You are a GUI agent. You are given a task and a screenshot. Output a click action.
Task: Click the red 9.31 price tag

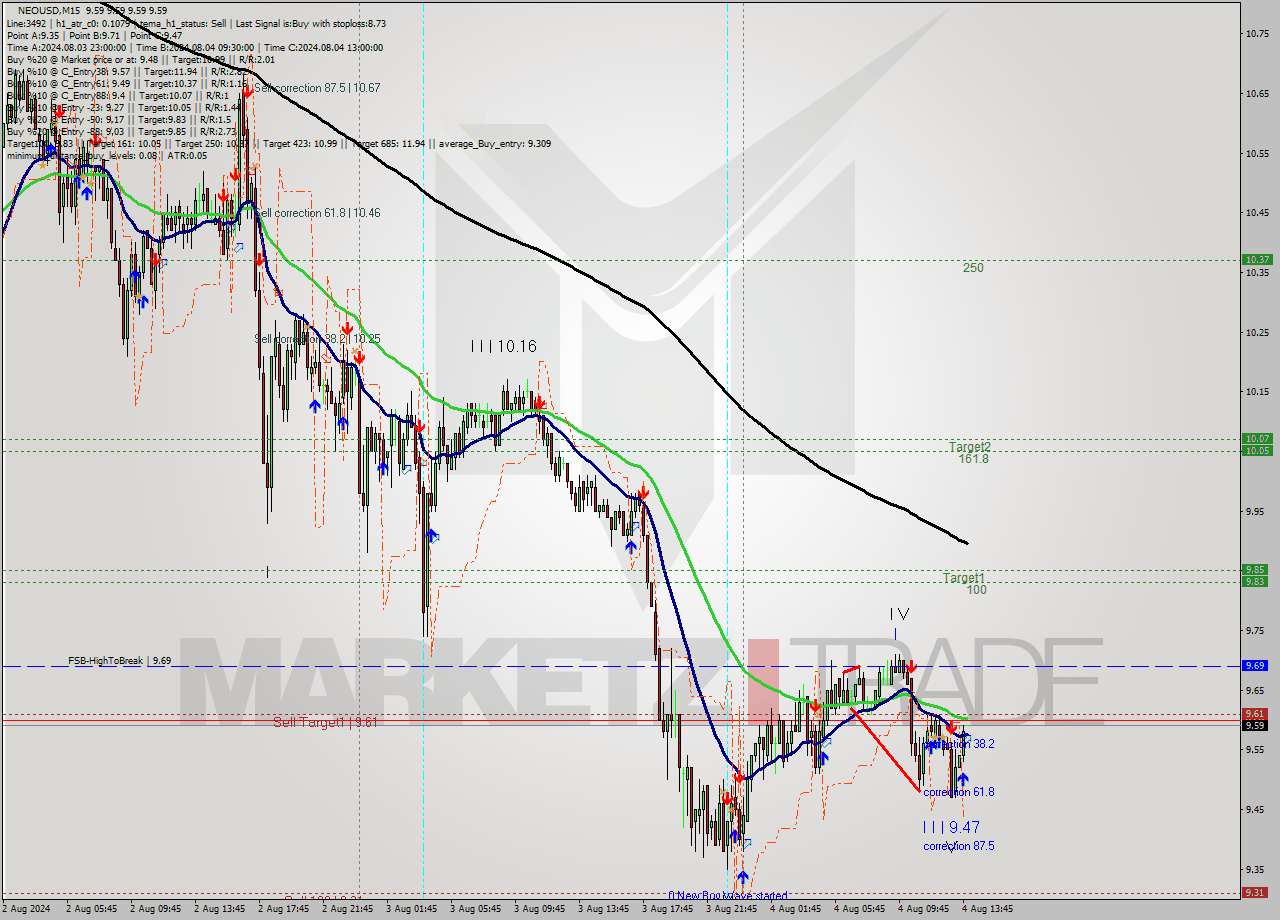click(x=1256, y=893)
